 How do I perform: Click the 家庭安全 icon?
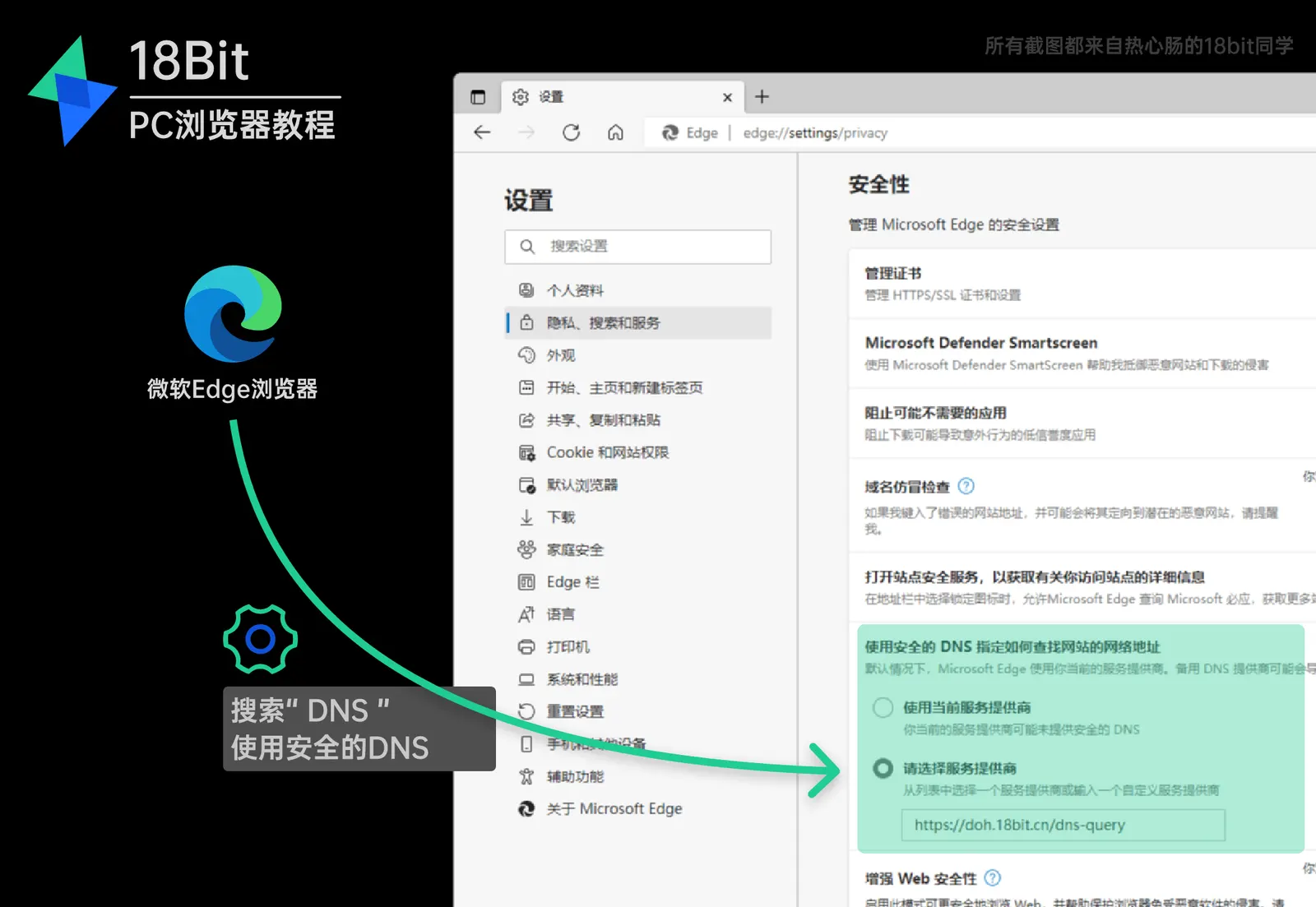coord(526,549)
